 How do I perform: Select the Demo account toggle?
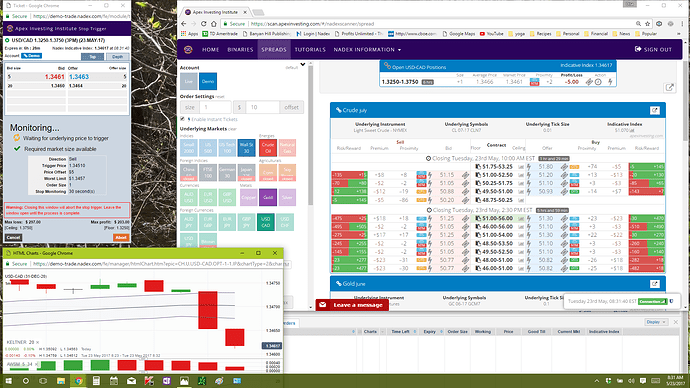tap(208, 81)
